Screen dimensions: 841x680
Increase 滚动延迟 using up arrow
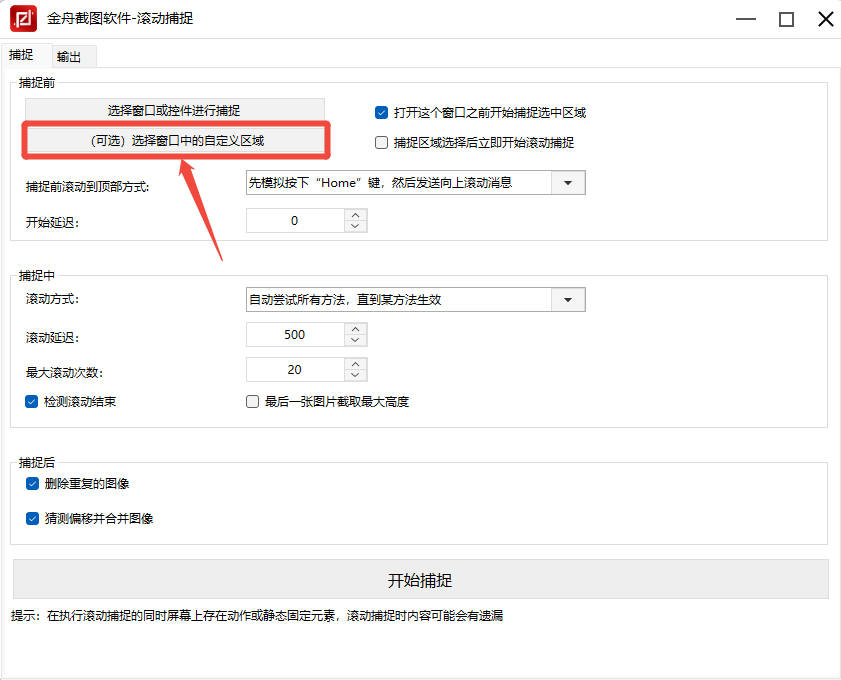coord(355,328)
